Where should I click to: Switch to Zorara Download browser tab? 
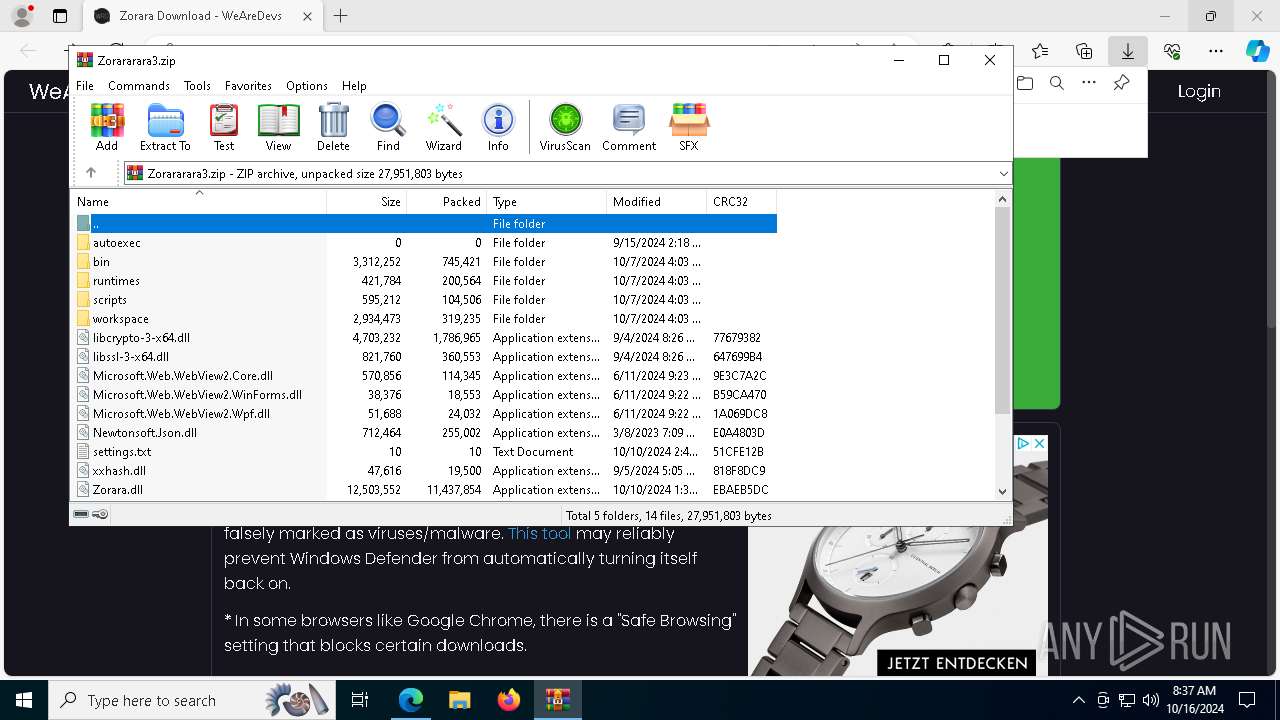point(201,16)
